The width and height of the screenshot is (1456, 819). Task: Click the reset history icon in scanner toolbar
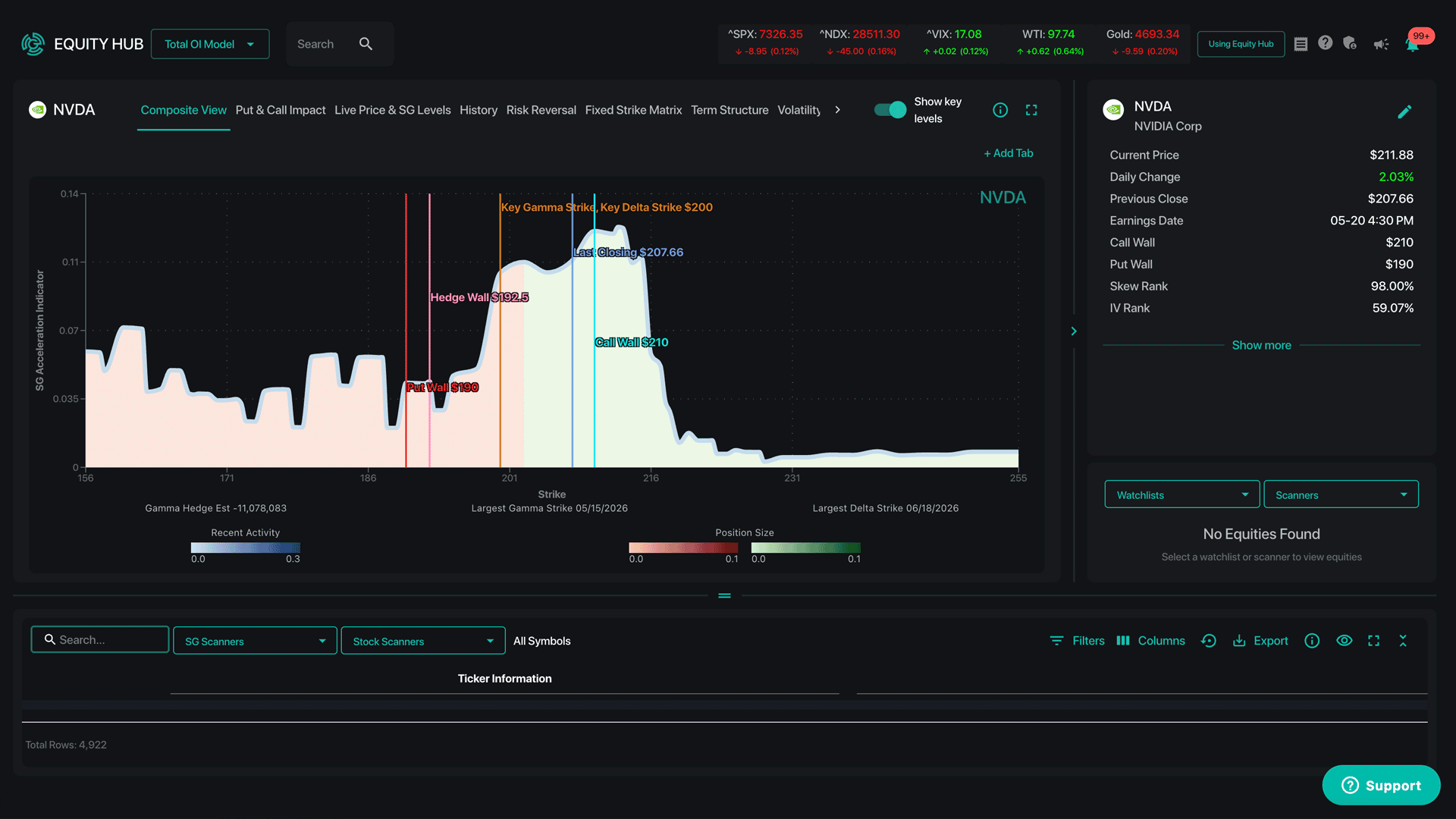coord(1209,641)
